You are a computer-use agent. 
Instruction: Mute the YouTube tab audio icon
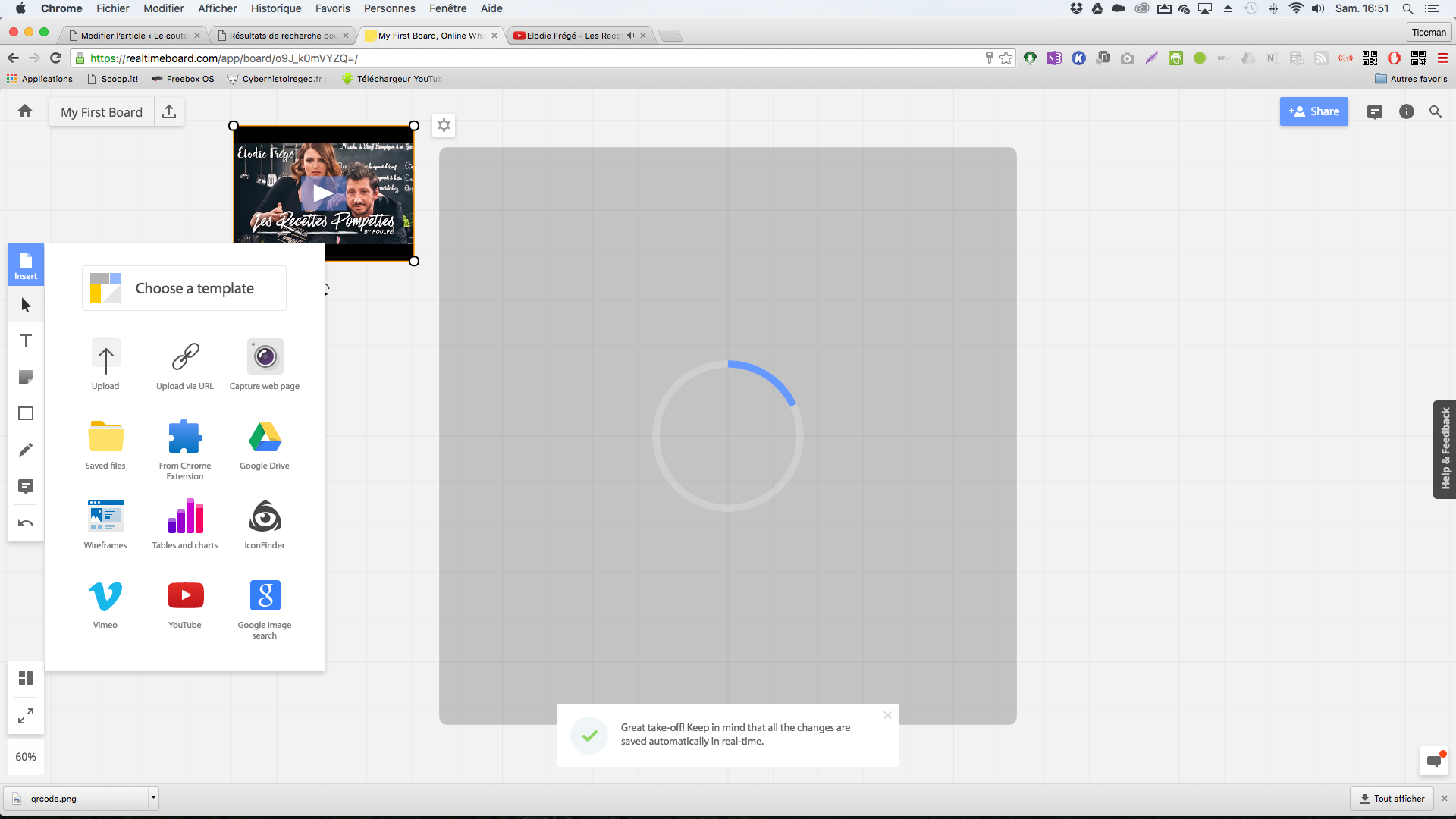(x=629, y=36)
